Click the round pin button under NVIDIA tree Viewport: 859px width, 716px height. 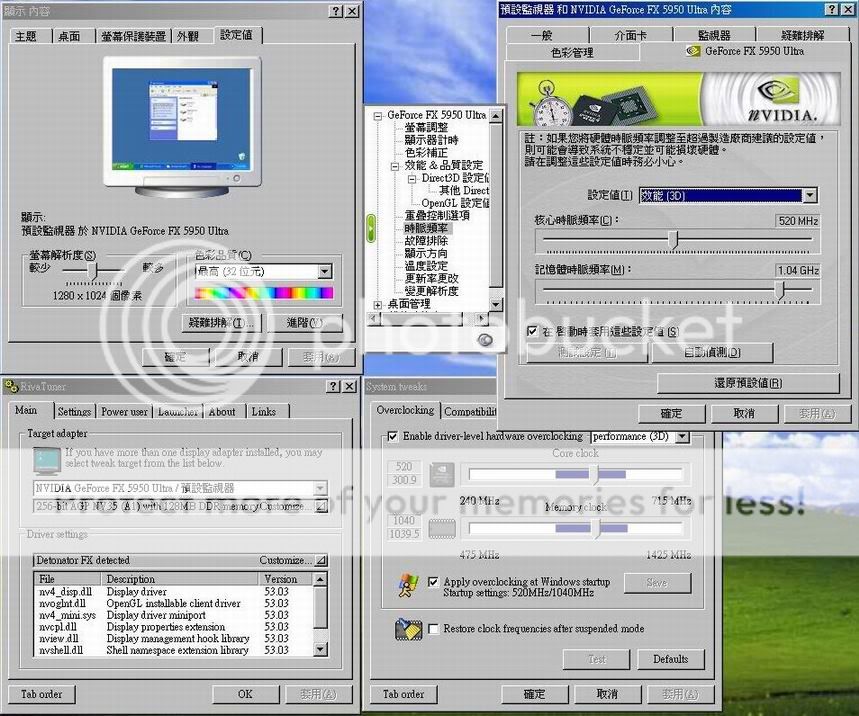(486, 339)
